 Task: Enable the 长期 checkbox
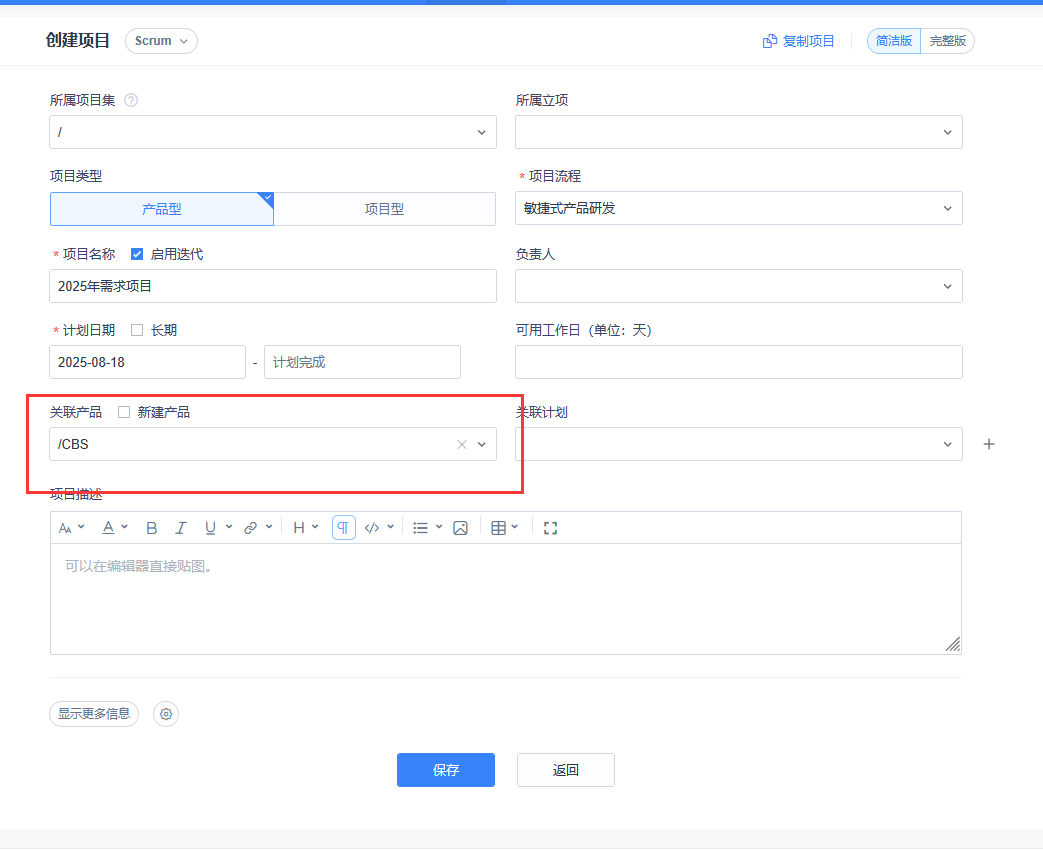(138, 330)
